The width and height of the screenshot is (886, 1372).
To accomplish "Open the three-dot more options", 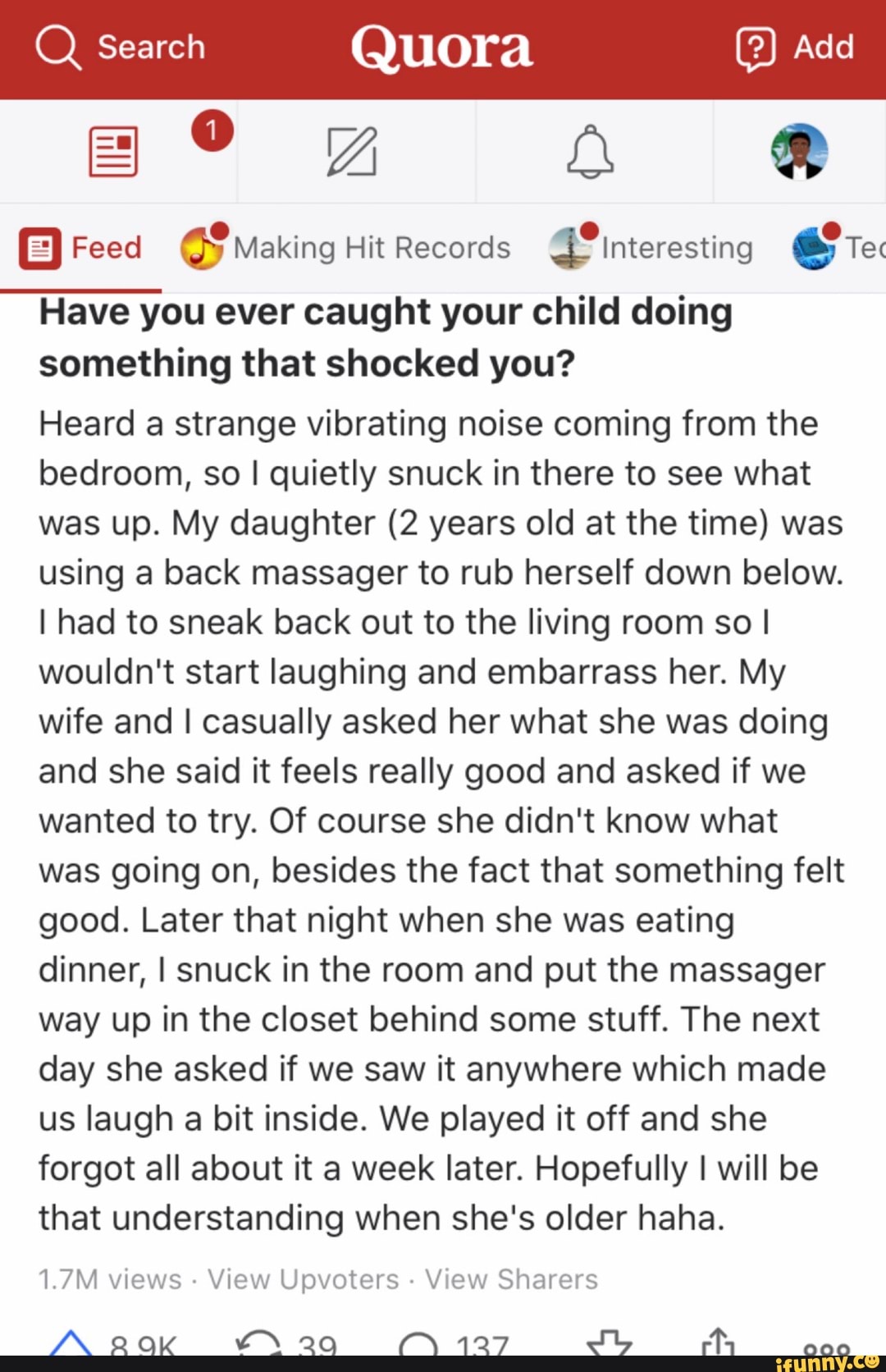I will point(826,1346).
